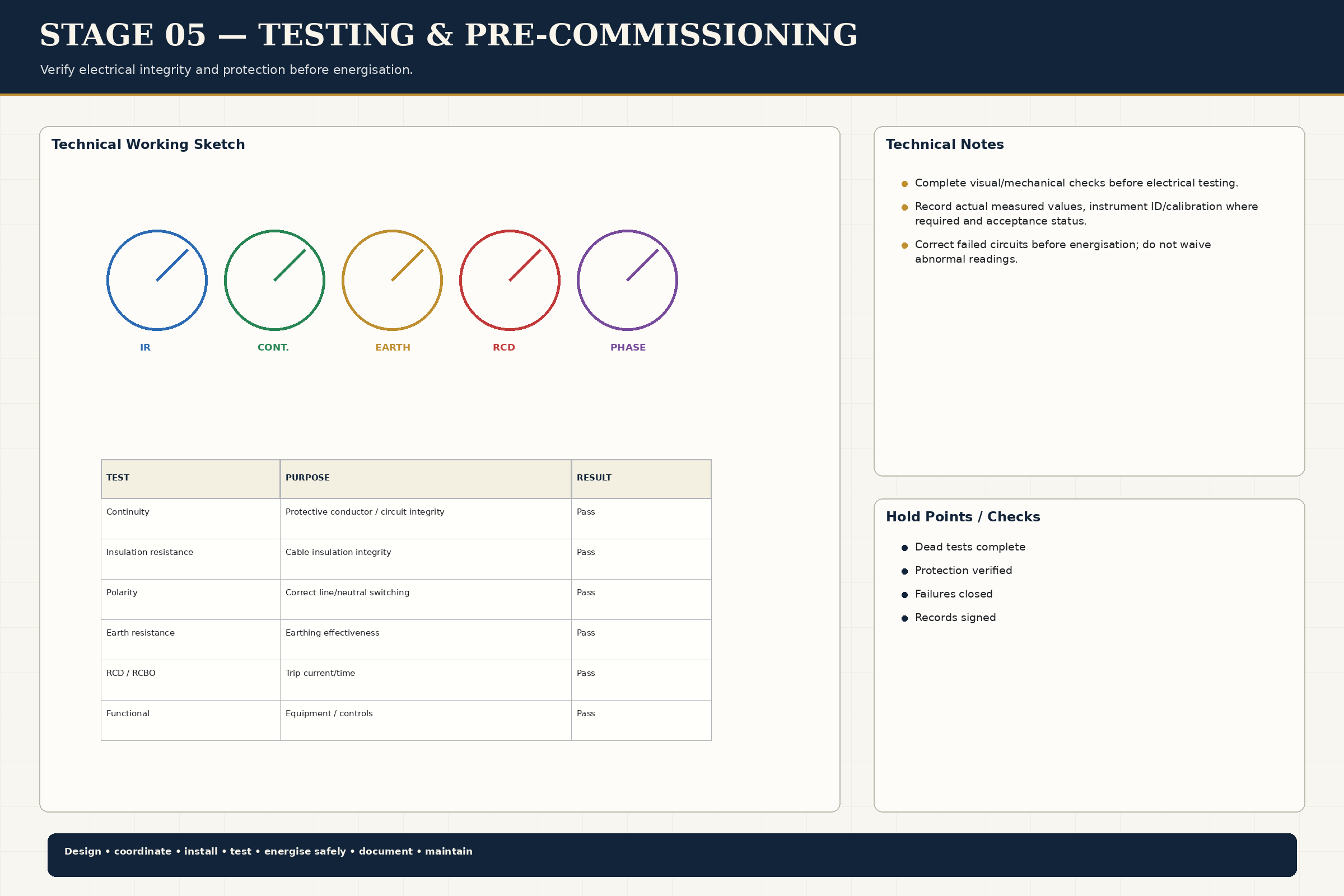
Task: Select the PHASE gauge label
Action: click(x=628, y=347)
